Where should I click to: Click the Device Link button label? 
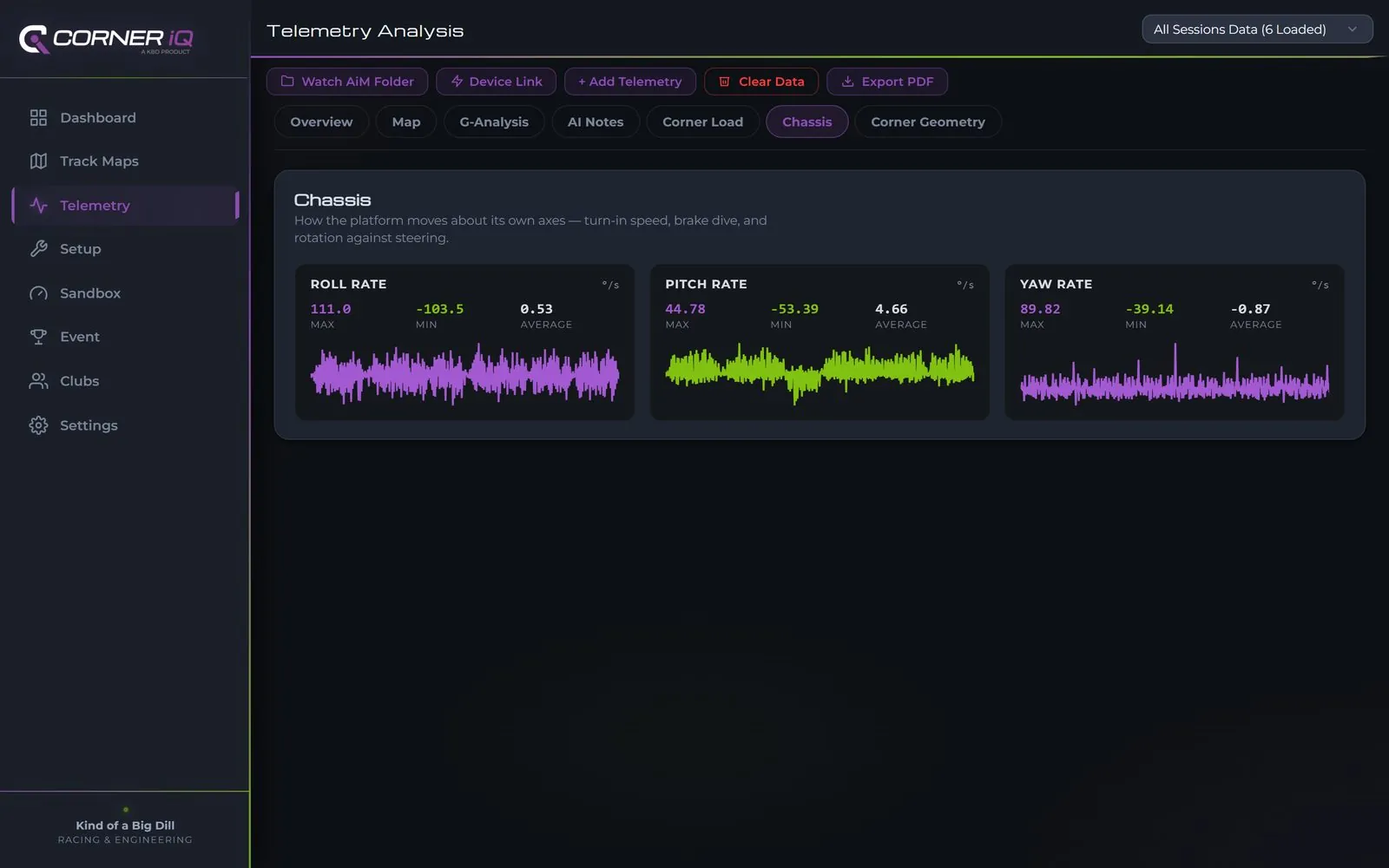point(506,82)
